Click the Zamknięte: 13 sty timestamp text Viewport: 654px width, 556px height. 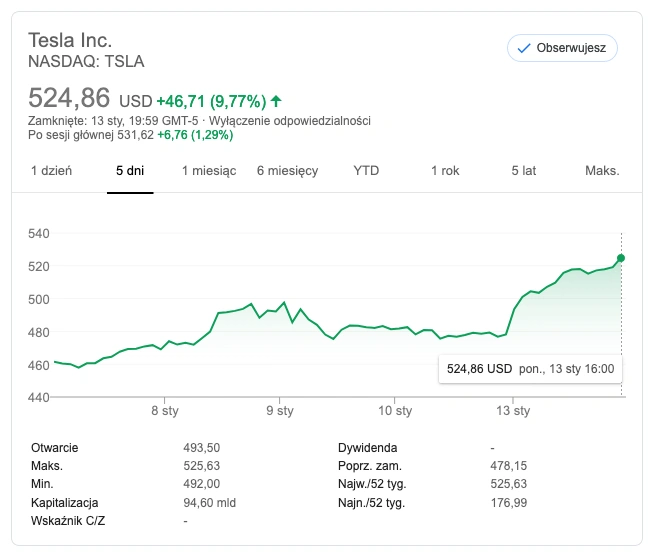(113, 121)
